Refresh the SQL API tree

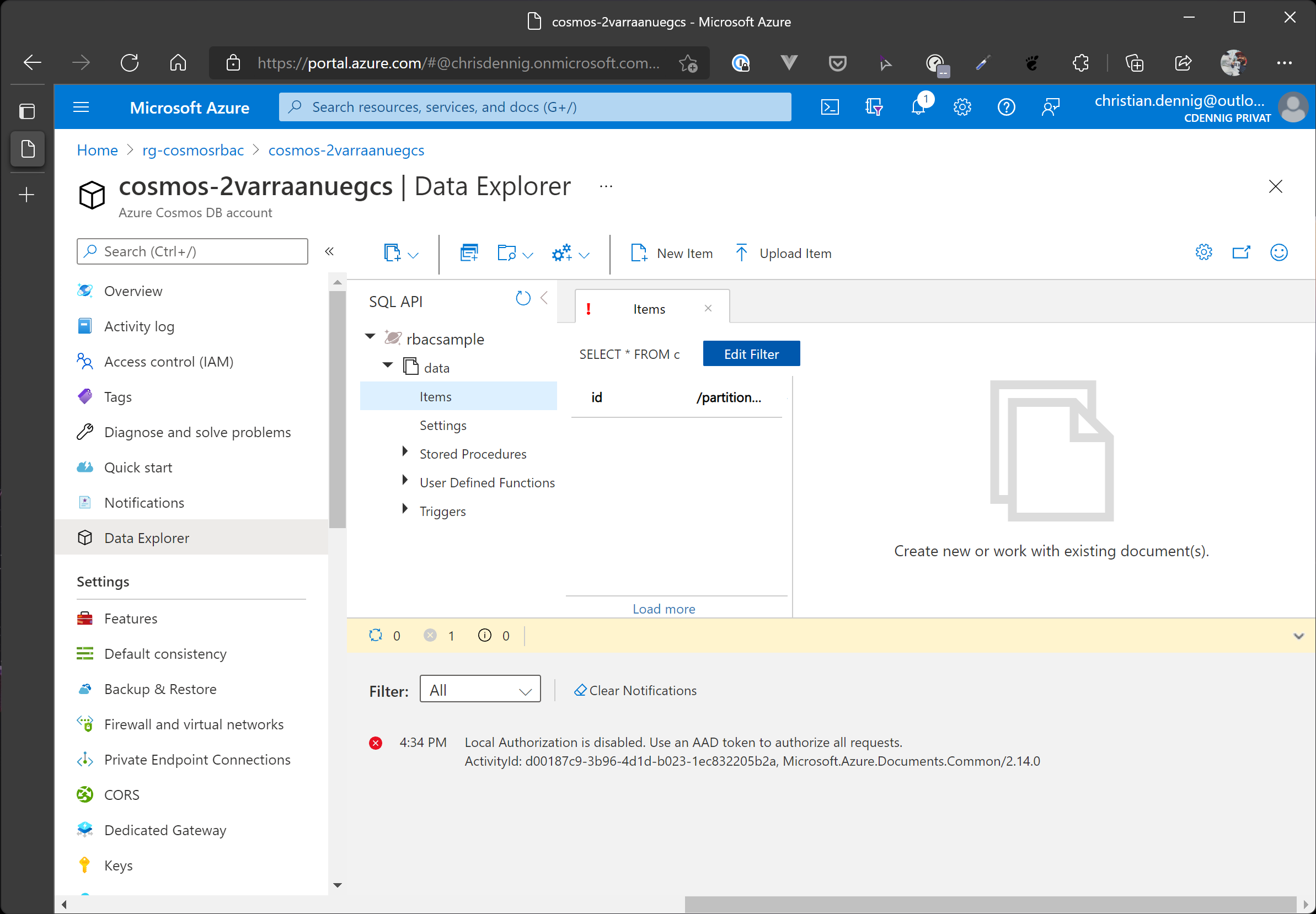point(522,298)
